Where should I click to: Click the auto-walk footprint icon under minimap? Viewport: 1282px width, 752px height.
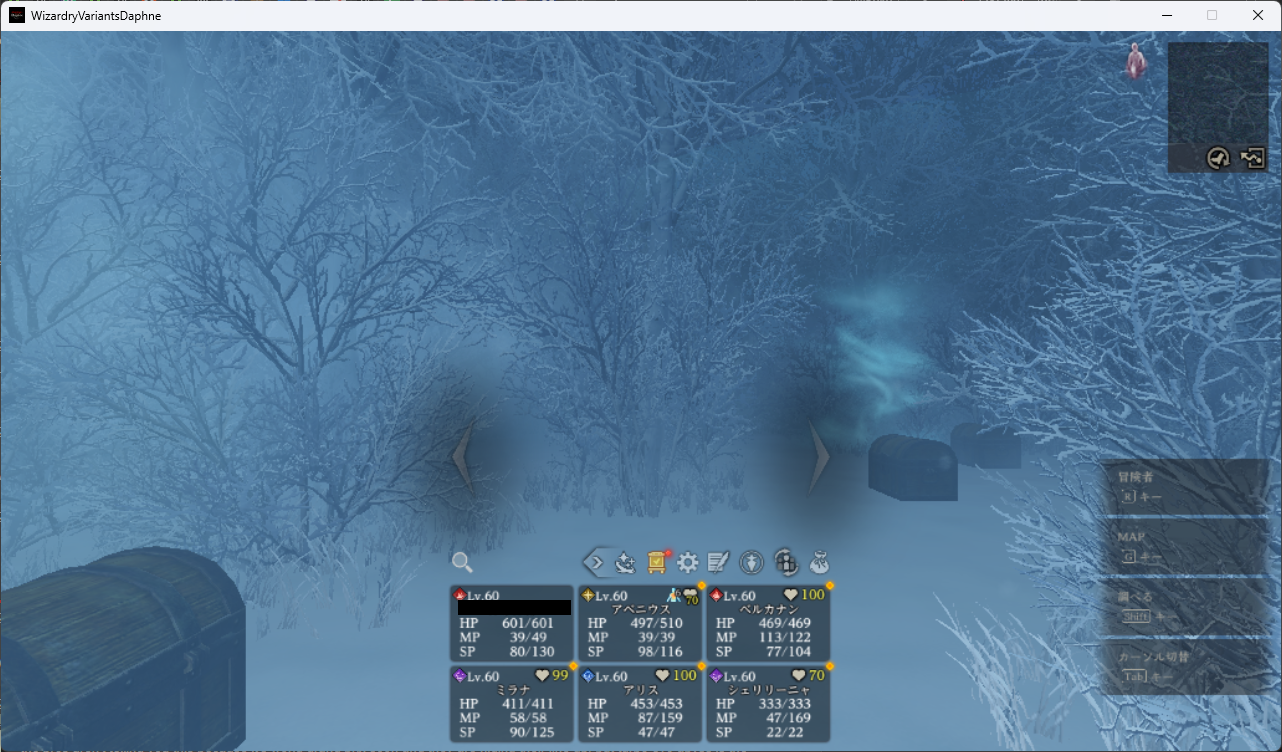point(1218,158)
